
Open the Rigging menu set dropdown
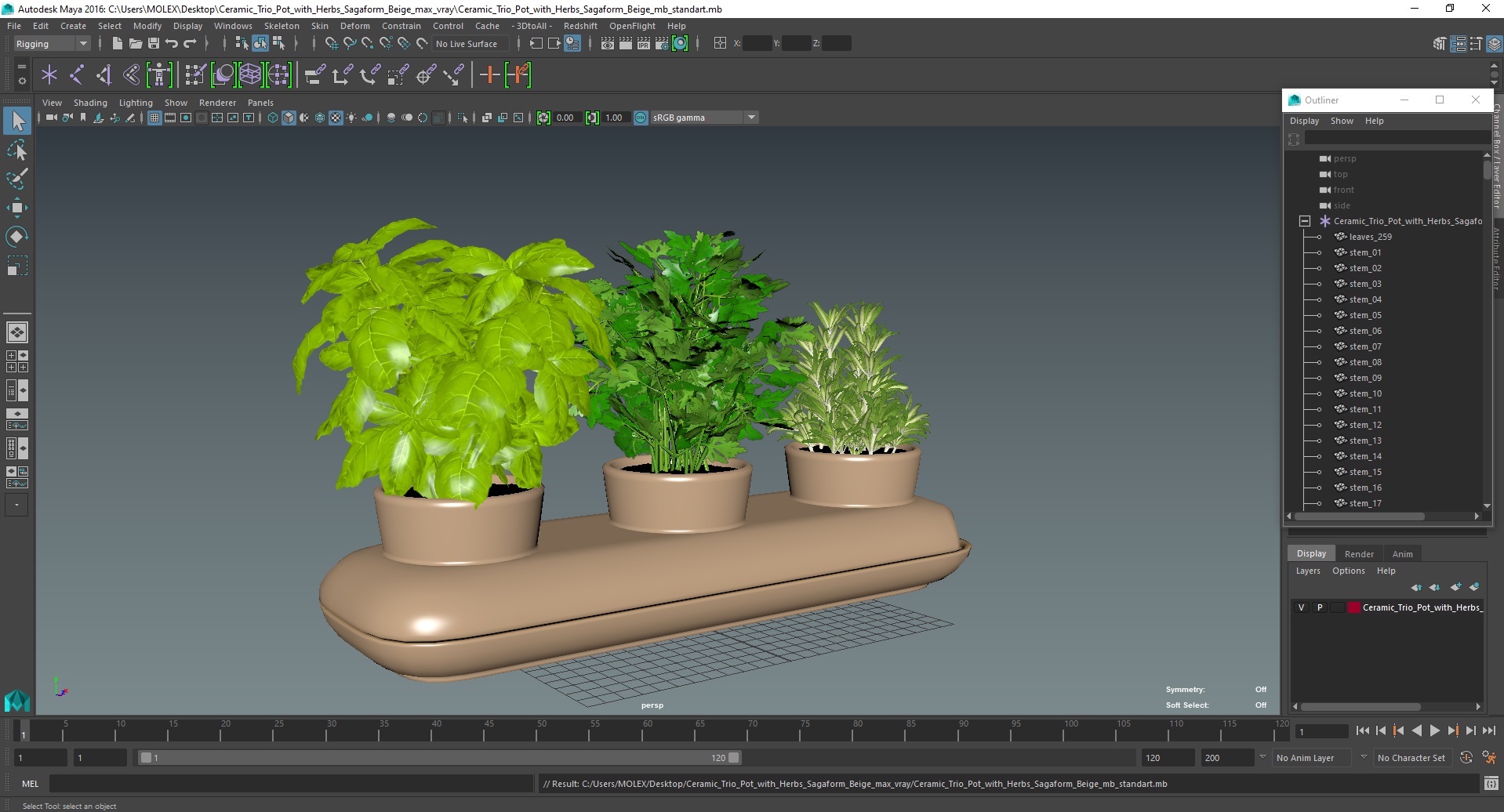click(x=52, y=44)
